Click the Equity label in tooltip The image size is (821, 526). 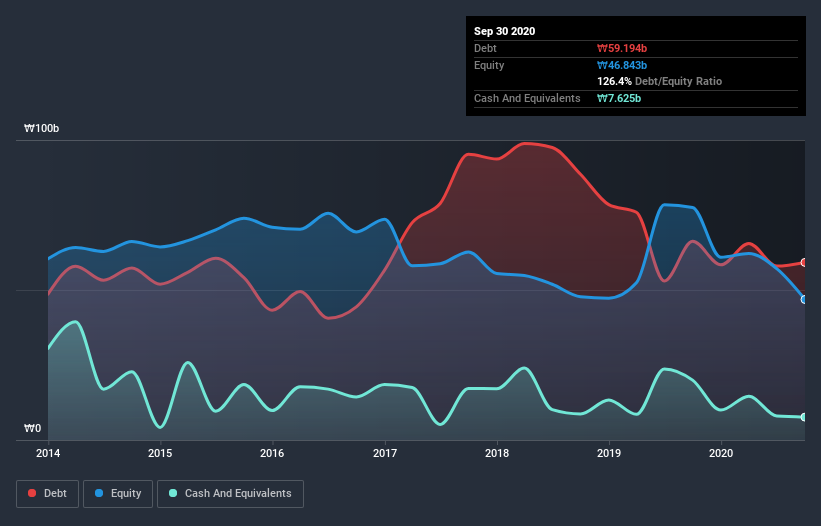(489, 65)
